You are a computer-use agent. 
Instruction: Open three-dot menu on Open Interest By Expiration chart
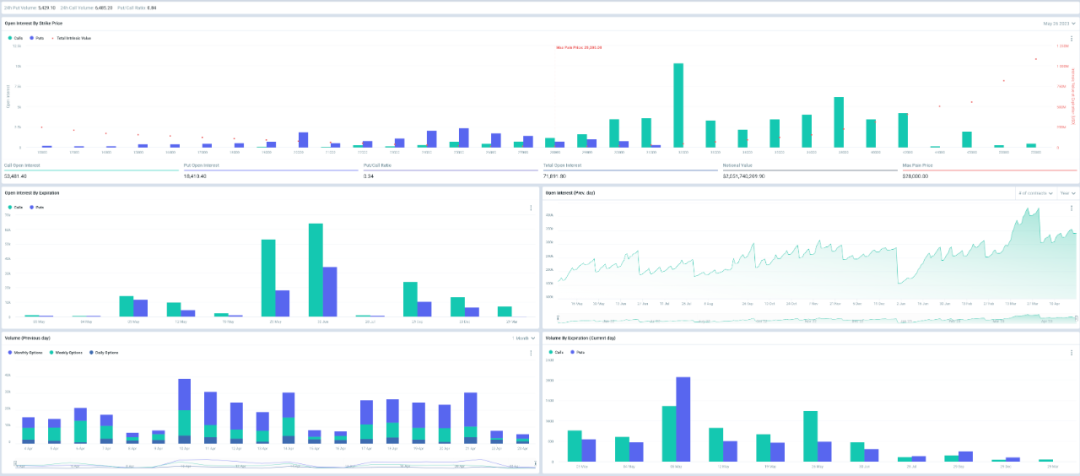(530, 207)
